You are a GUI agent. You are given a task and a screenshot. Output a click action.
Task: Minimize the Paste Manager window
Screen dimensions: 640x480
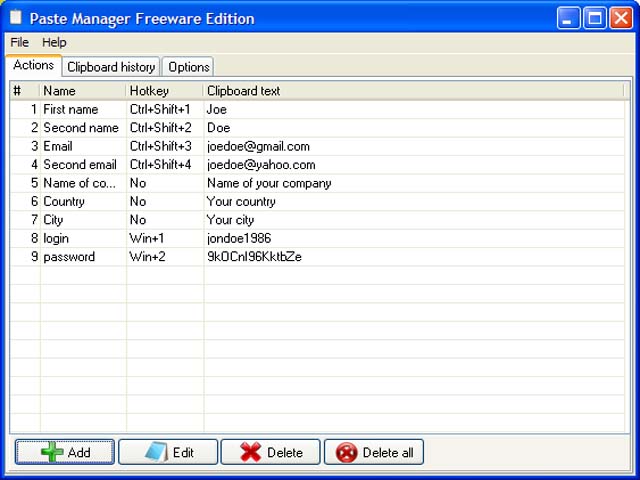pyautogui.click(x=568, y=18)
